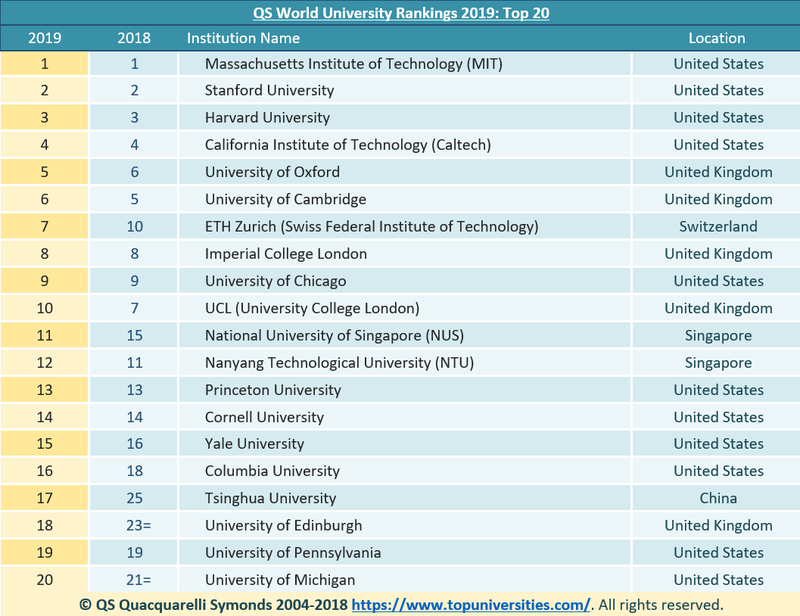
Task: Click the QS Quacquarelli Symonds copyright text
Action: 213,605
